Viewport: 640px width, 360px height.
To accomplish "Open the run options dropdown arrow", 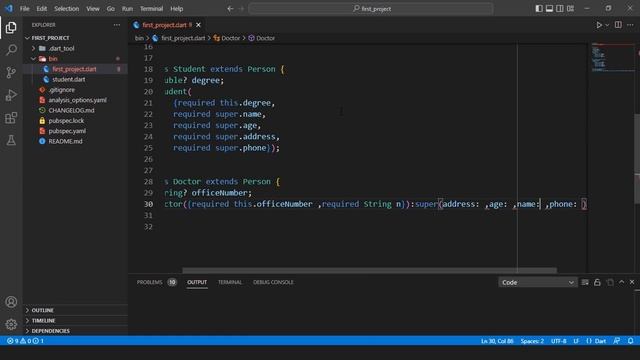I will tap(607, 25).
